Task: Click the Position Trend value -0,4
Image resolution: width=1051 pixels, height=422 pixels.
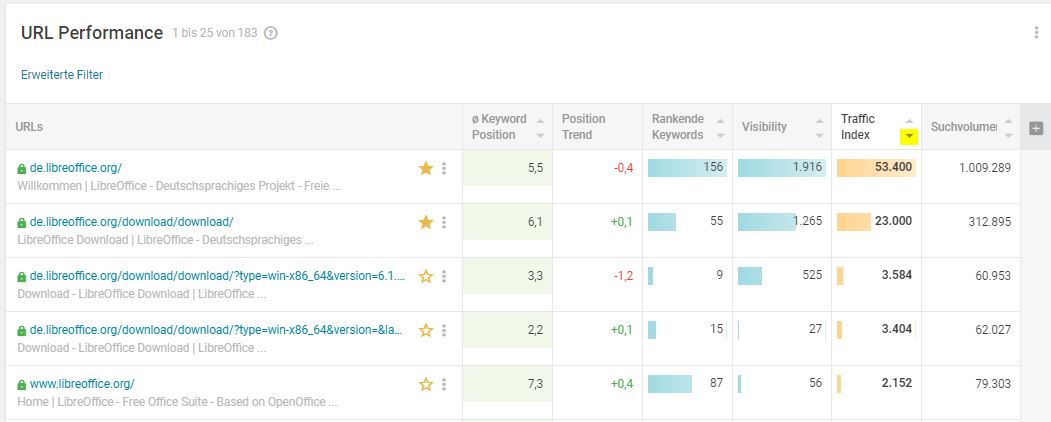Action: [x=623, y=167]
